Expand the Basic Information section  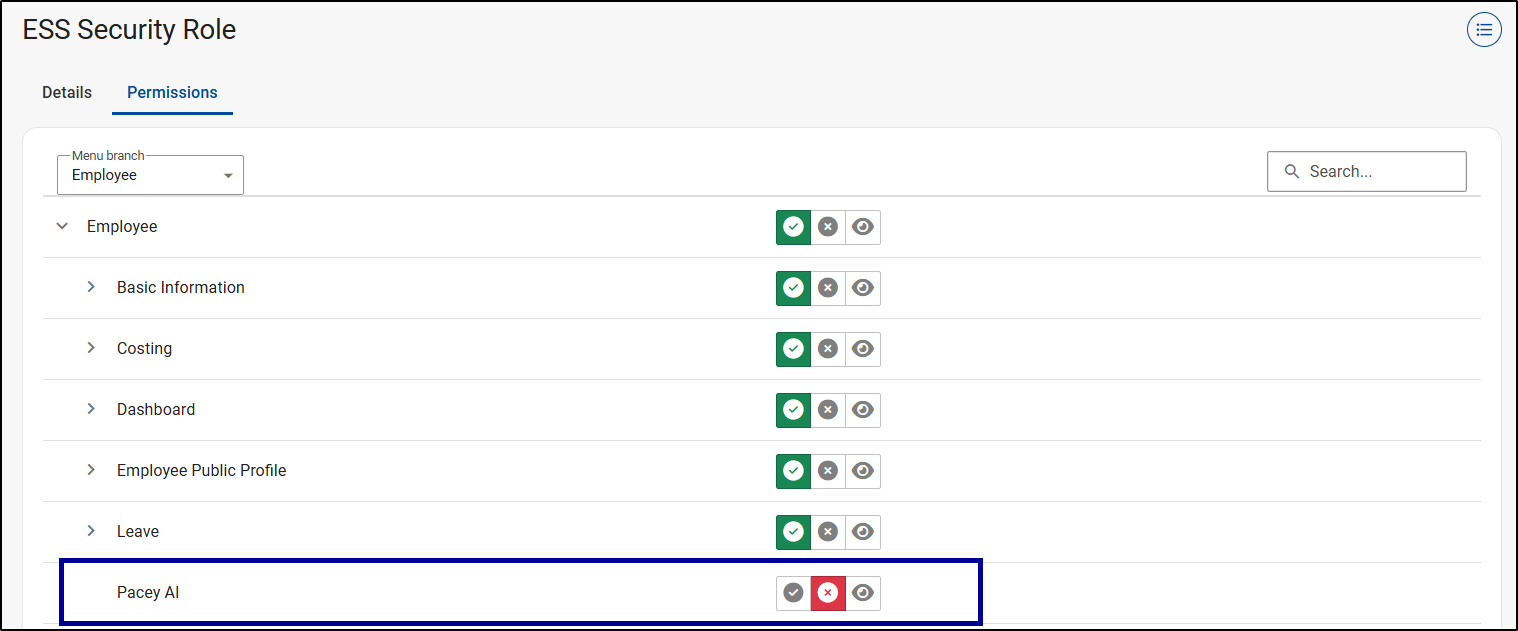[x=91, y=288]
